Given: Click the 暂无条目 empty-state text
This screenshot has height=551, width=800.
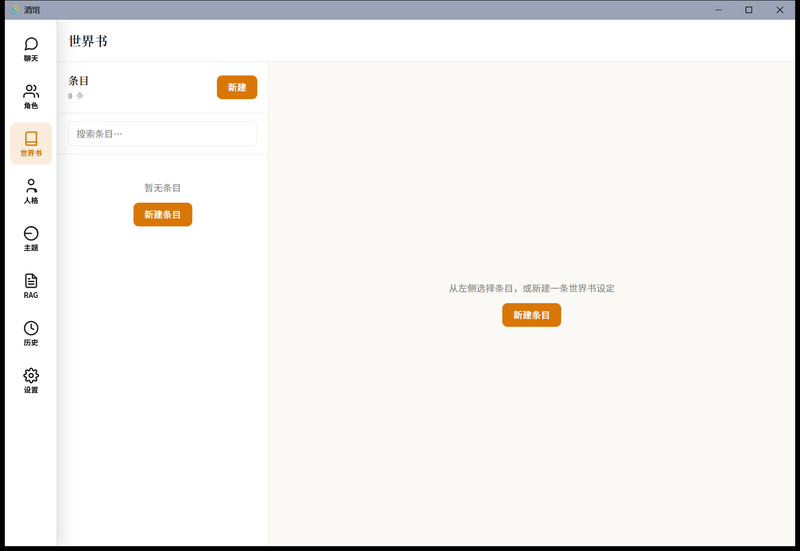Looking at the screenshot, I should [x=162, y=188].
